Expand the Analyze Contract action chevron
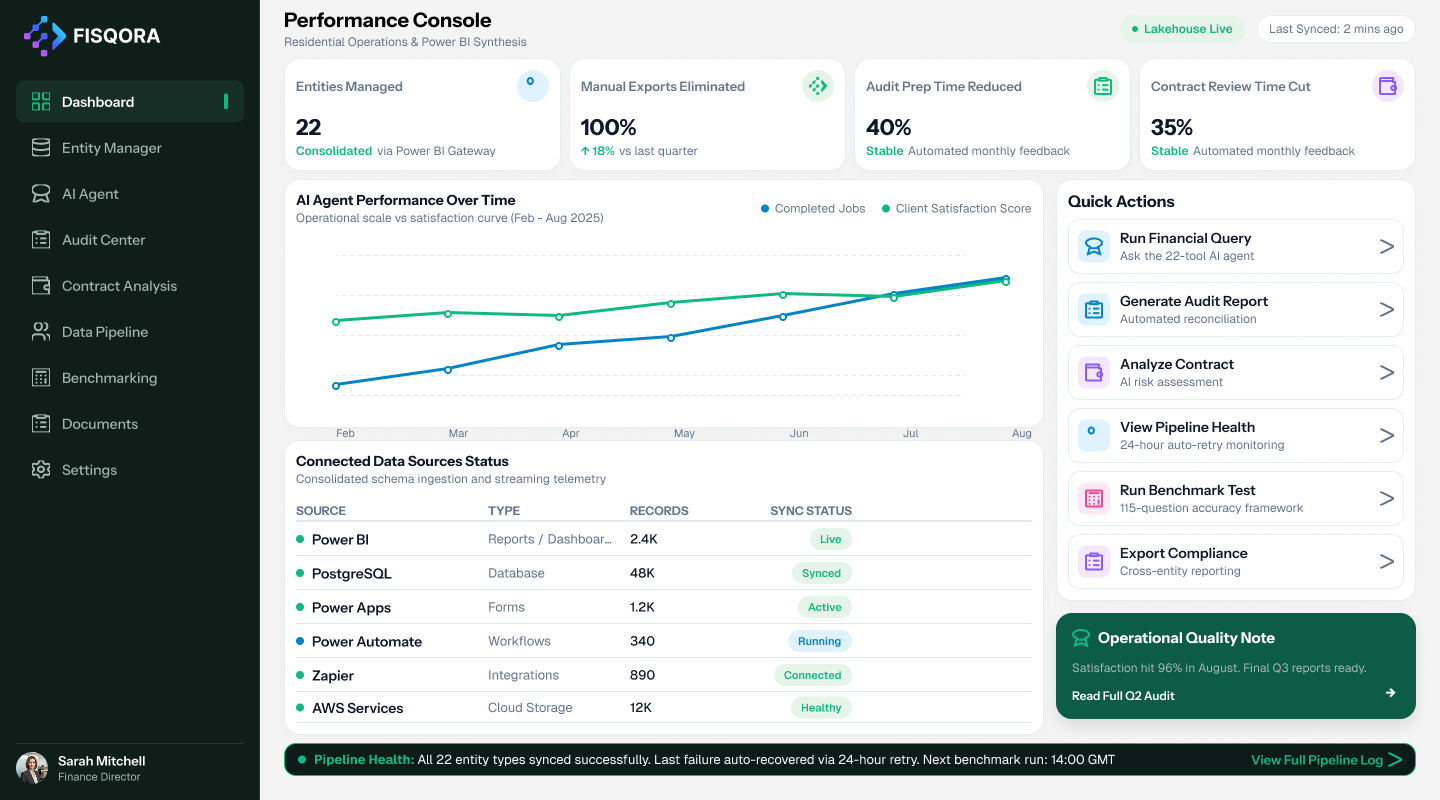 point(1387,373)
